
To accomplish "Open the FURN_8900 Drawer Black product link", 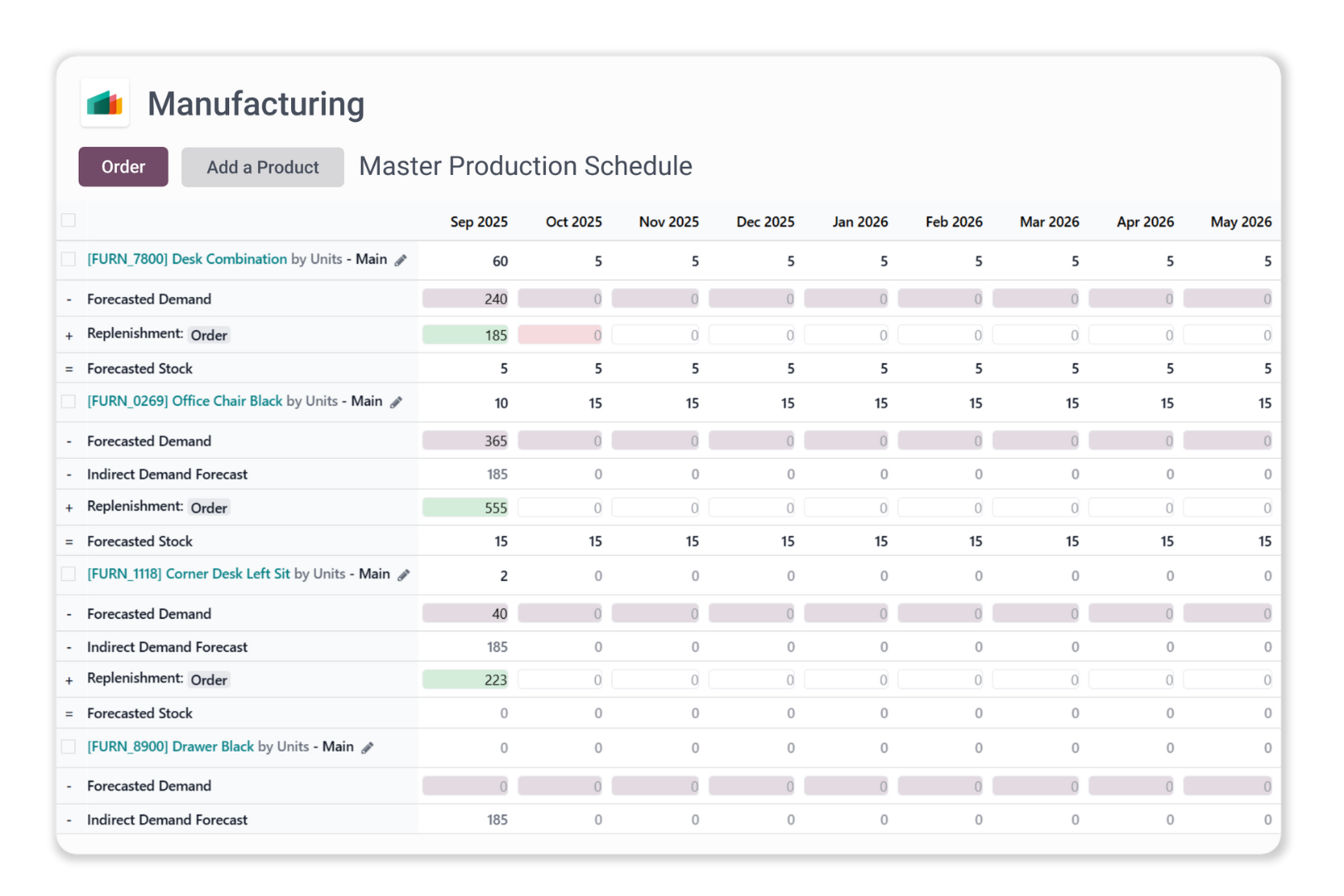I will [x=170, y=747].
